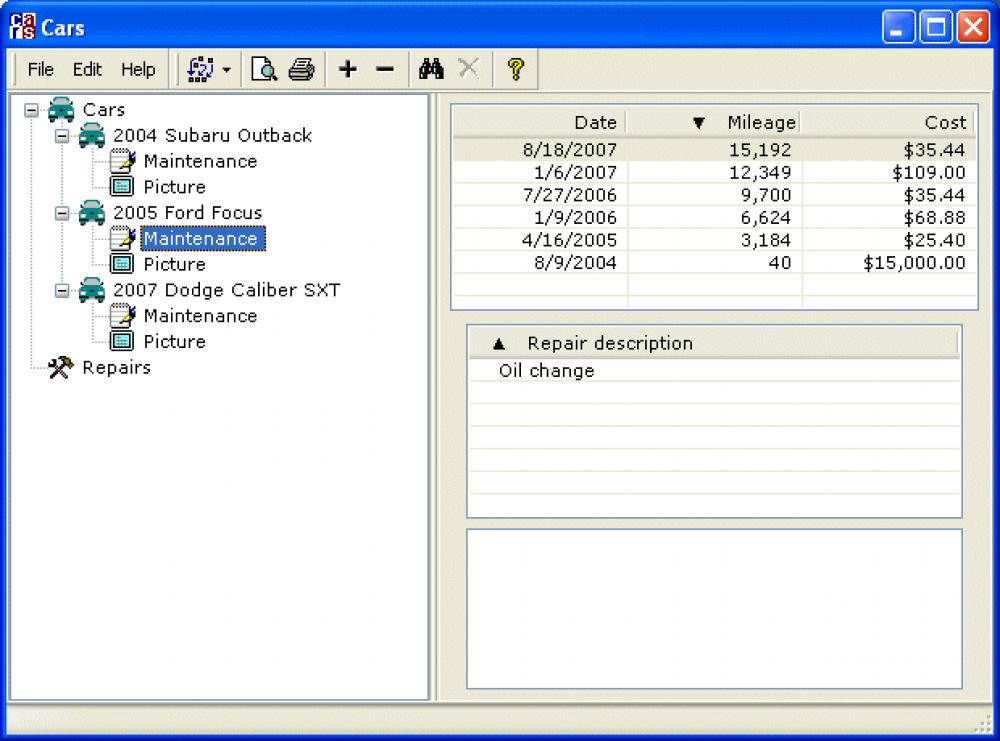Collapse the Cars root tree node

point(33,109)
